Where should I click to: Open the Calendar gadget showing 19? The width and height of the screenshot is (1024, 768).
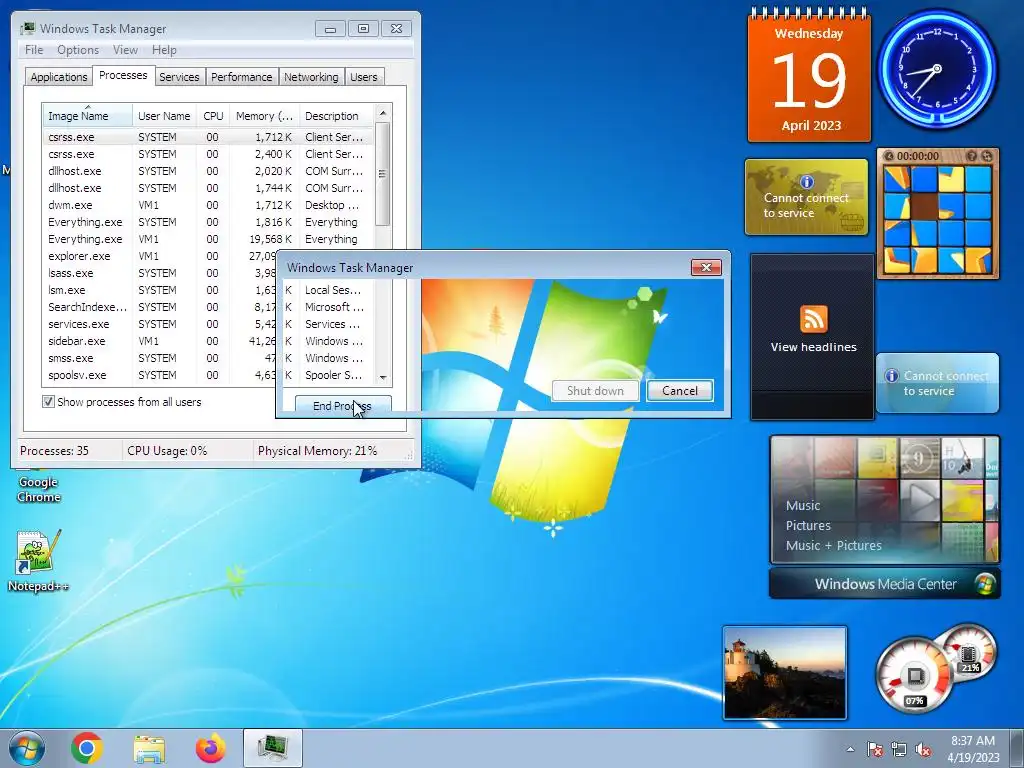[x=809, y=76]
